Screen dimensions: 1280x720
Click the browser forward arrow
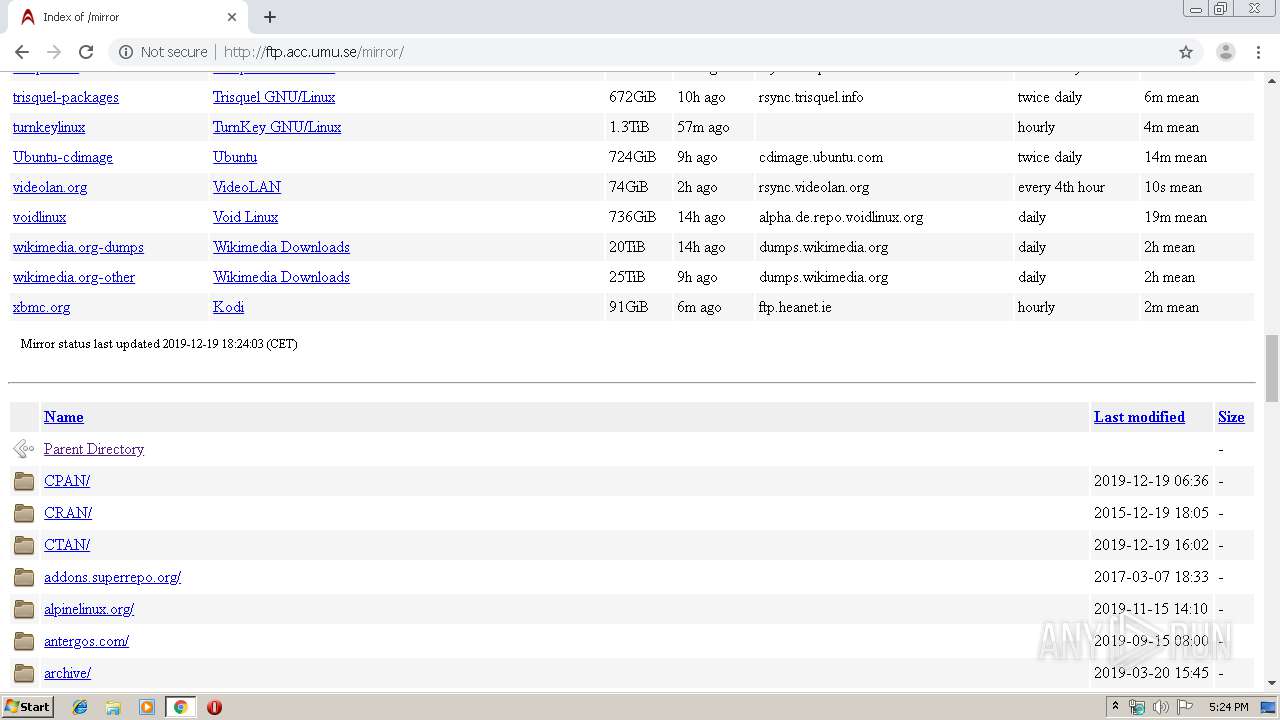click(x=54, y=52)
